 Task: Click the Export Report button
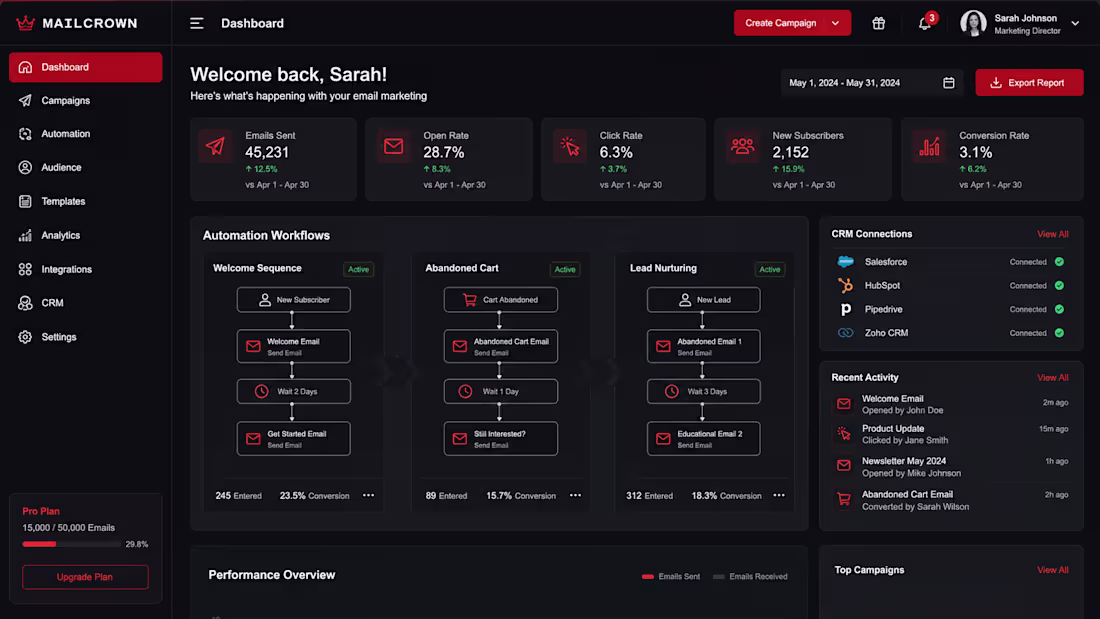[x=1029, y=83]
